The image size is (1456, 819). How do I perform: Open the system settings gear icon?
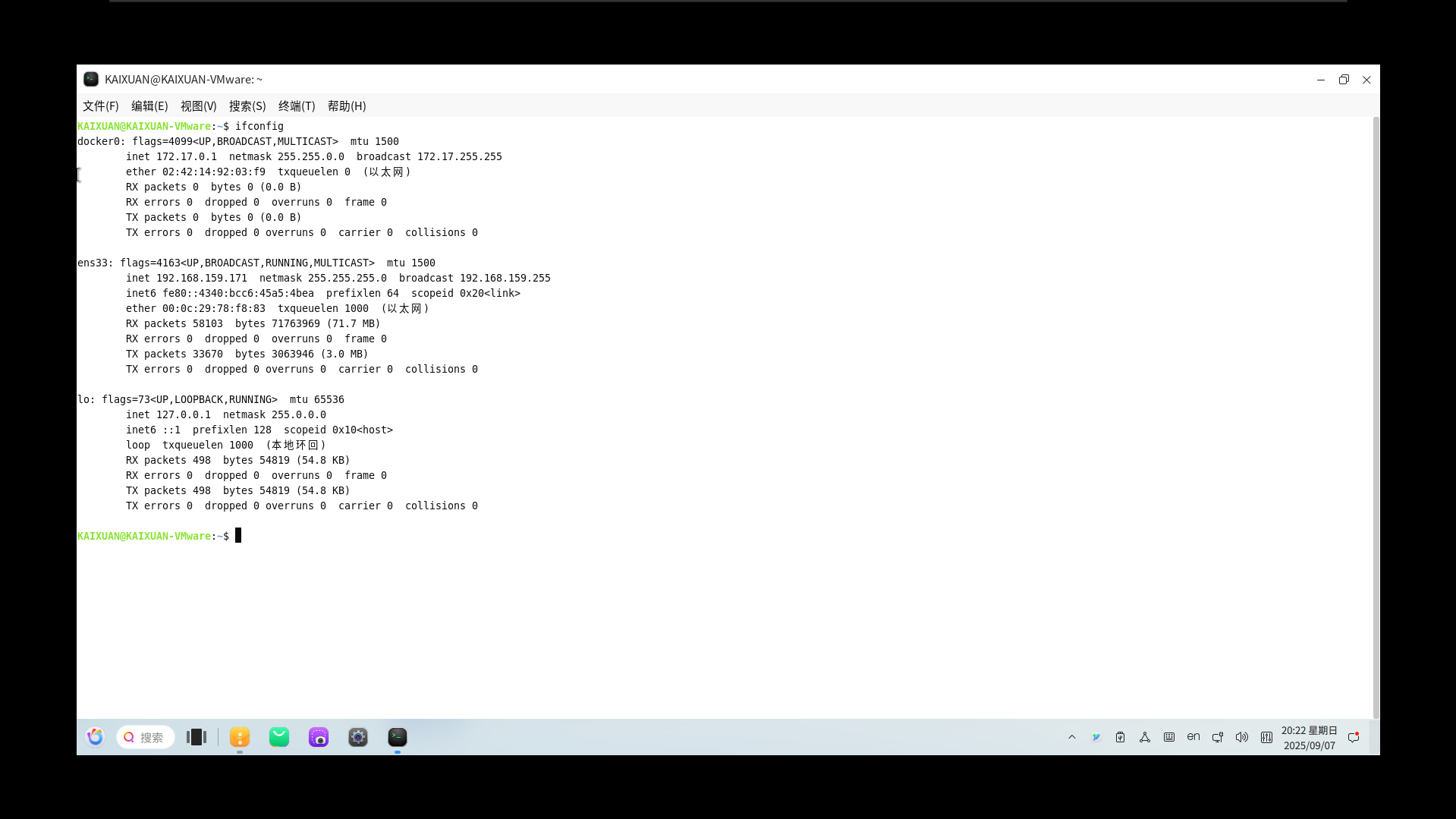358,737
